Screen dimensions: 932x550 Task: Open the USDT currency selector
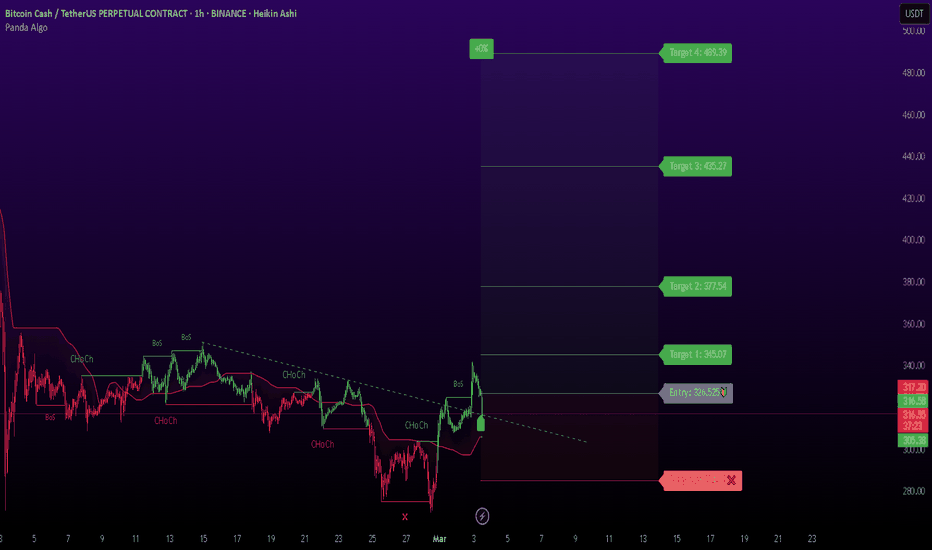(x=914, y=14)
